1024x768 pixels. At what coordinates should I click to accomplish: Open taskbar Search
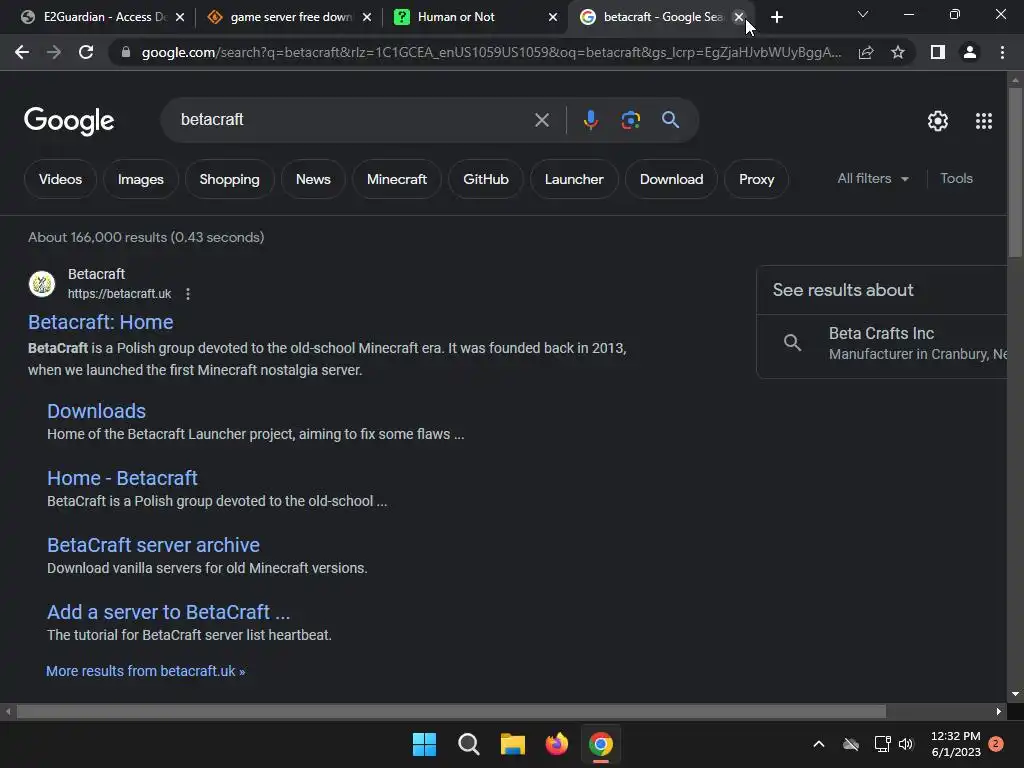[x=468, y=744]
